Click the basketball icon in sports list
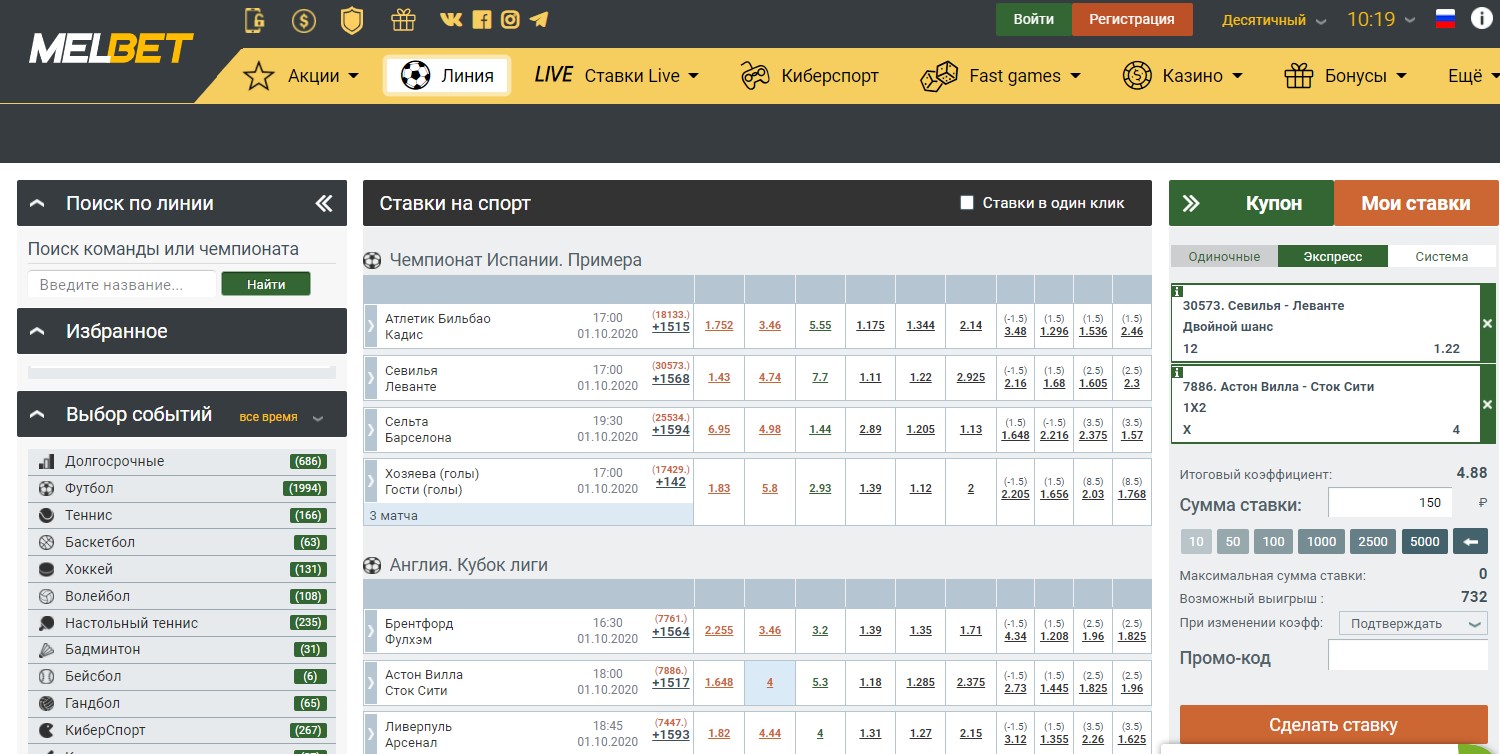1500x754 pixels. [x=46, y=543]
